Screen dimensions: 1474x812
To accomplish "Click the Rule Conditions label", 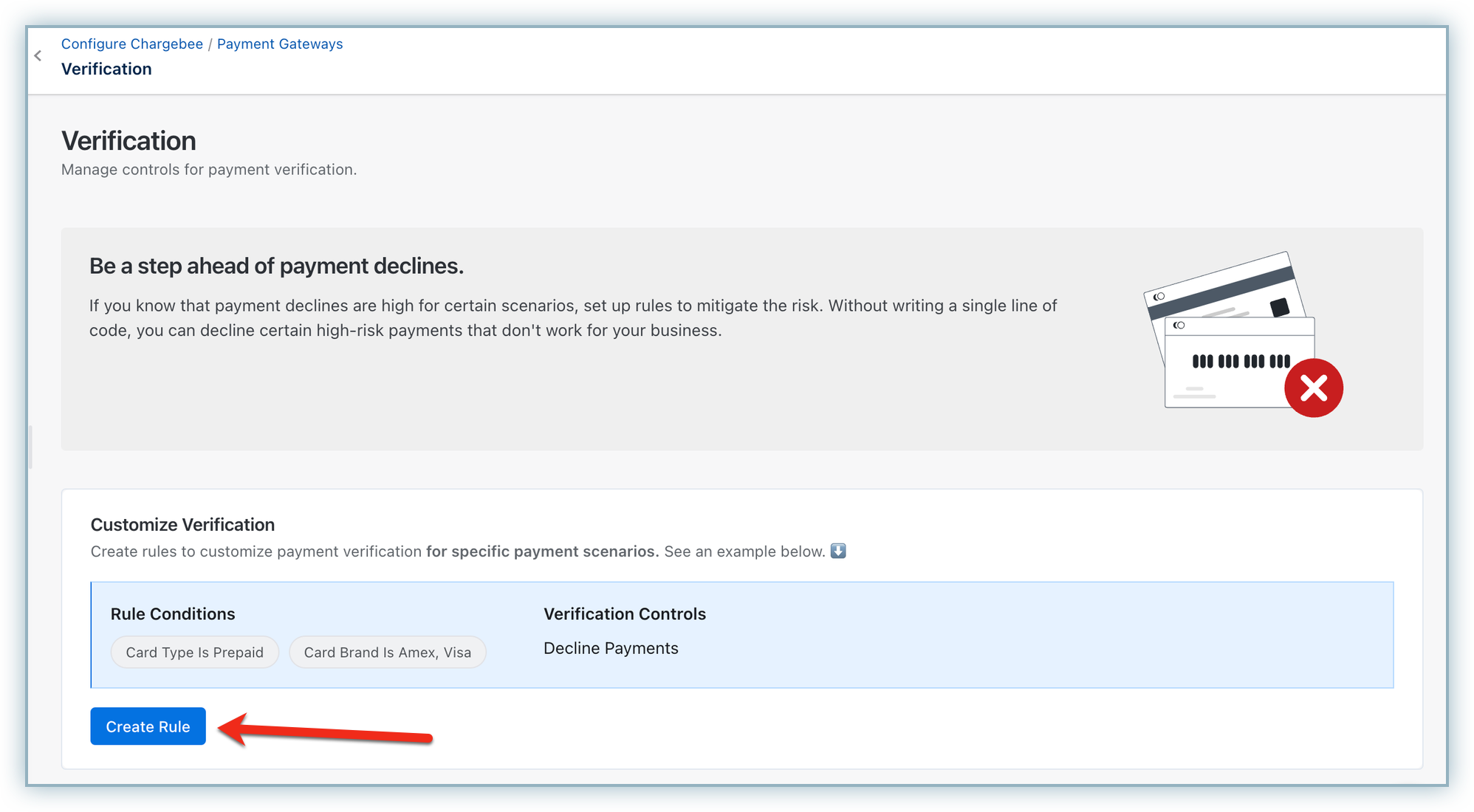I will coord(172,614).
